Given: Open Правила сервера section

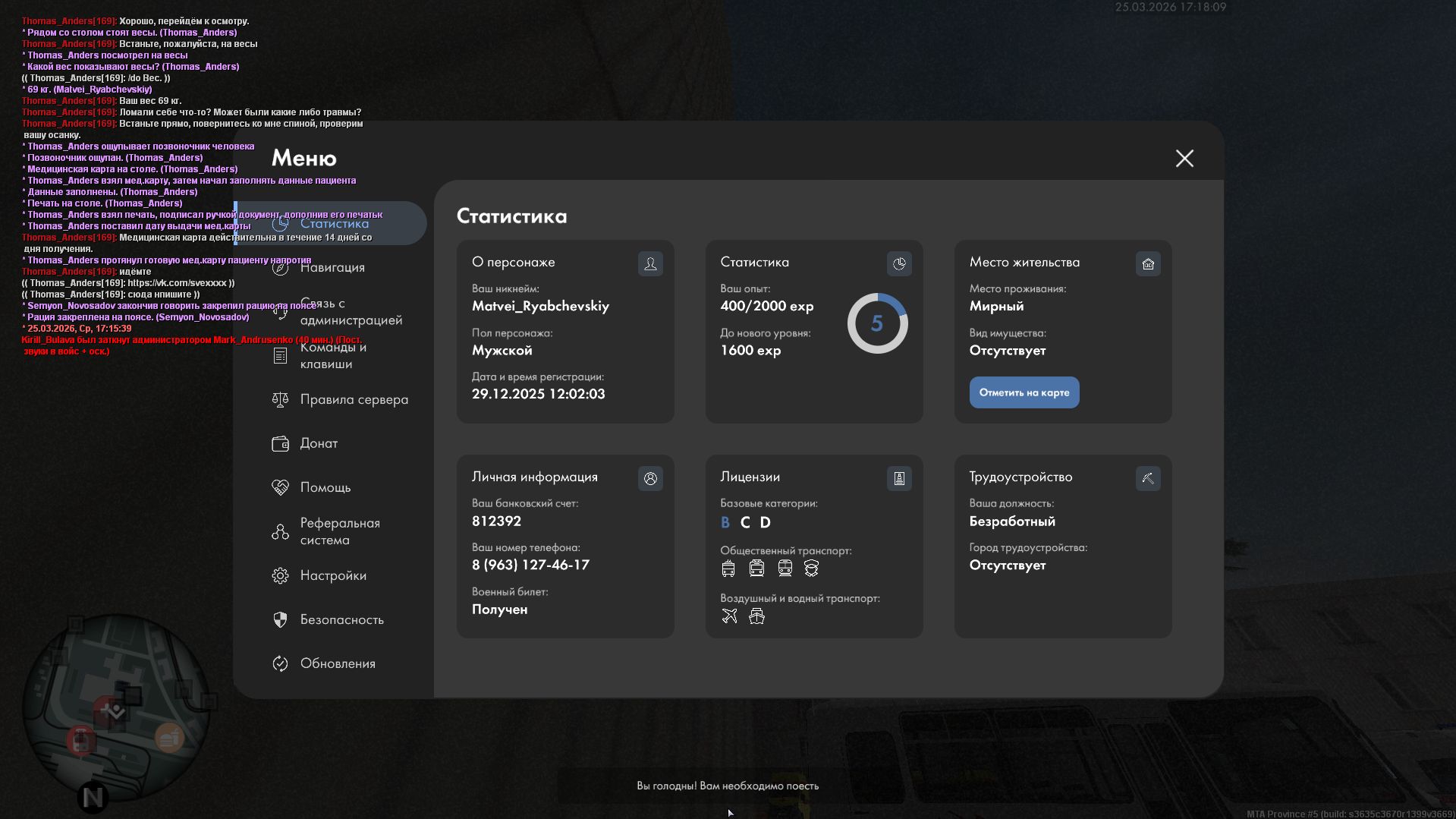Looking at the screenshot, I should tap(354, 399).
